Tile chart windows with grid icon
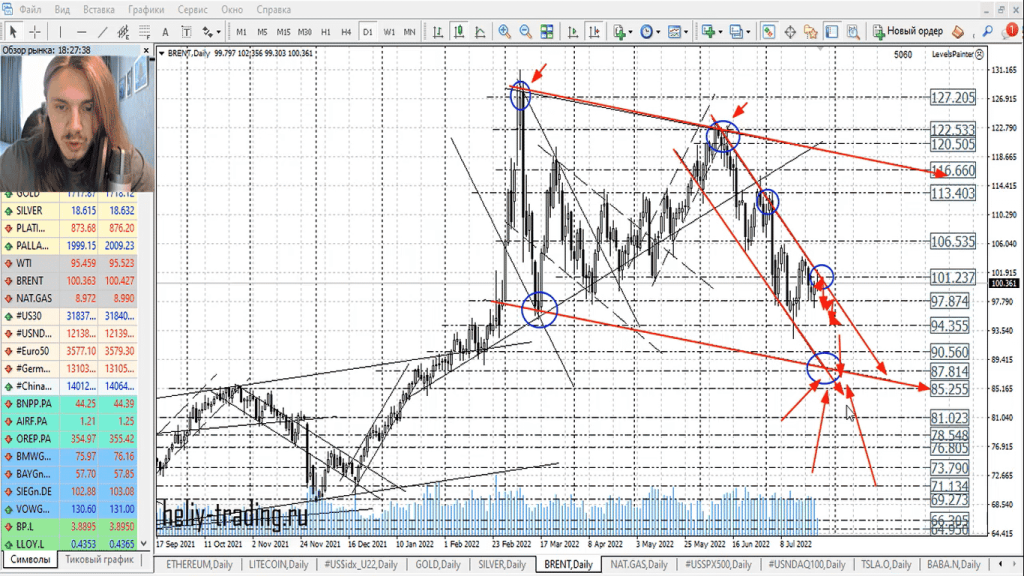Image resolution: width=1024 pixels, height=576 pixels. click(547, 31)
